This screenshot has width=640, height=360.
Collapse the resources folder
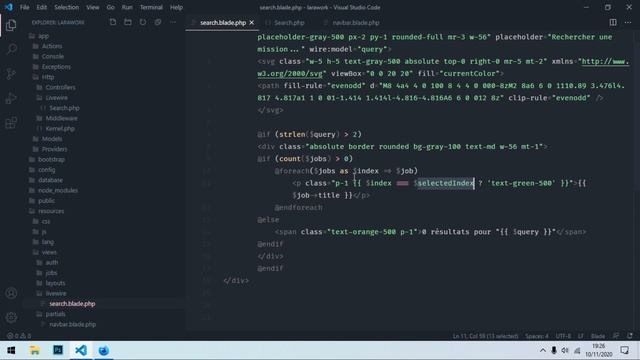click(x=51, y=211)
